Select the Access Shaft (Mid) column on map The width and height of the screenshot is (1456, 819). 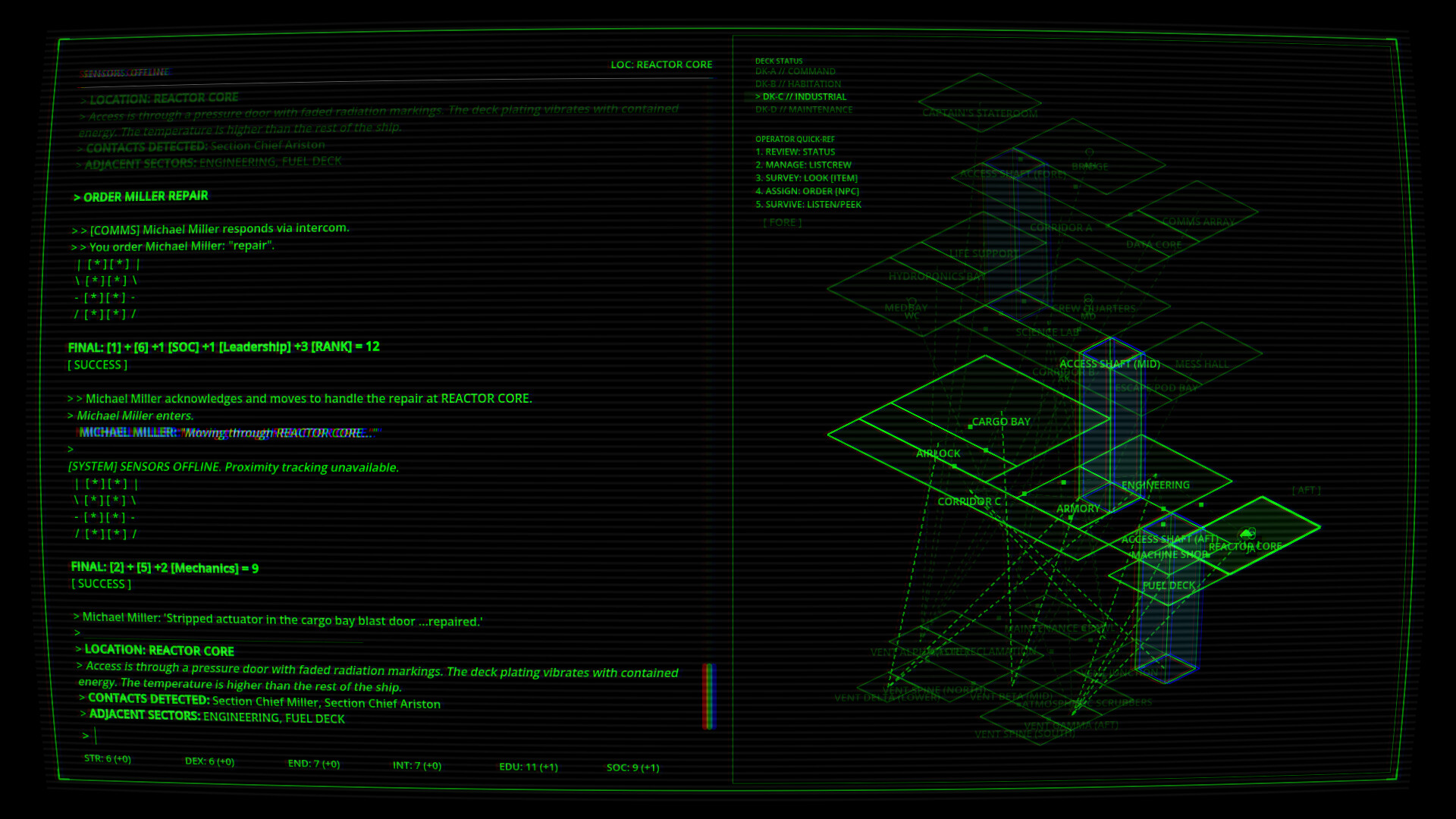point(1110,425)
